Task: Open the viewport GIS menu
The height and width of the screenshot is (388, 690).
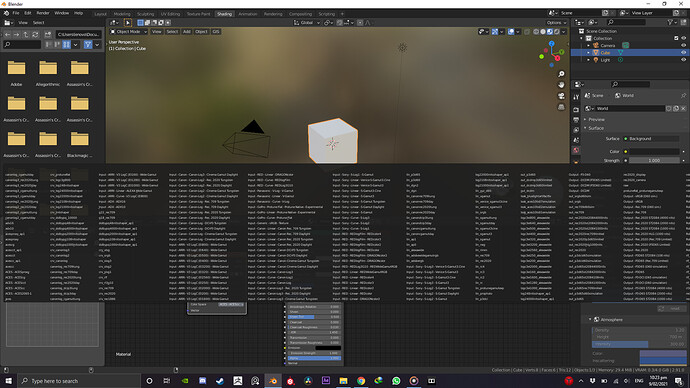Action: click(x=216, y=32)
